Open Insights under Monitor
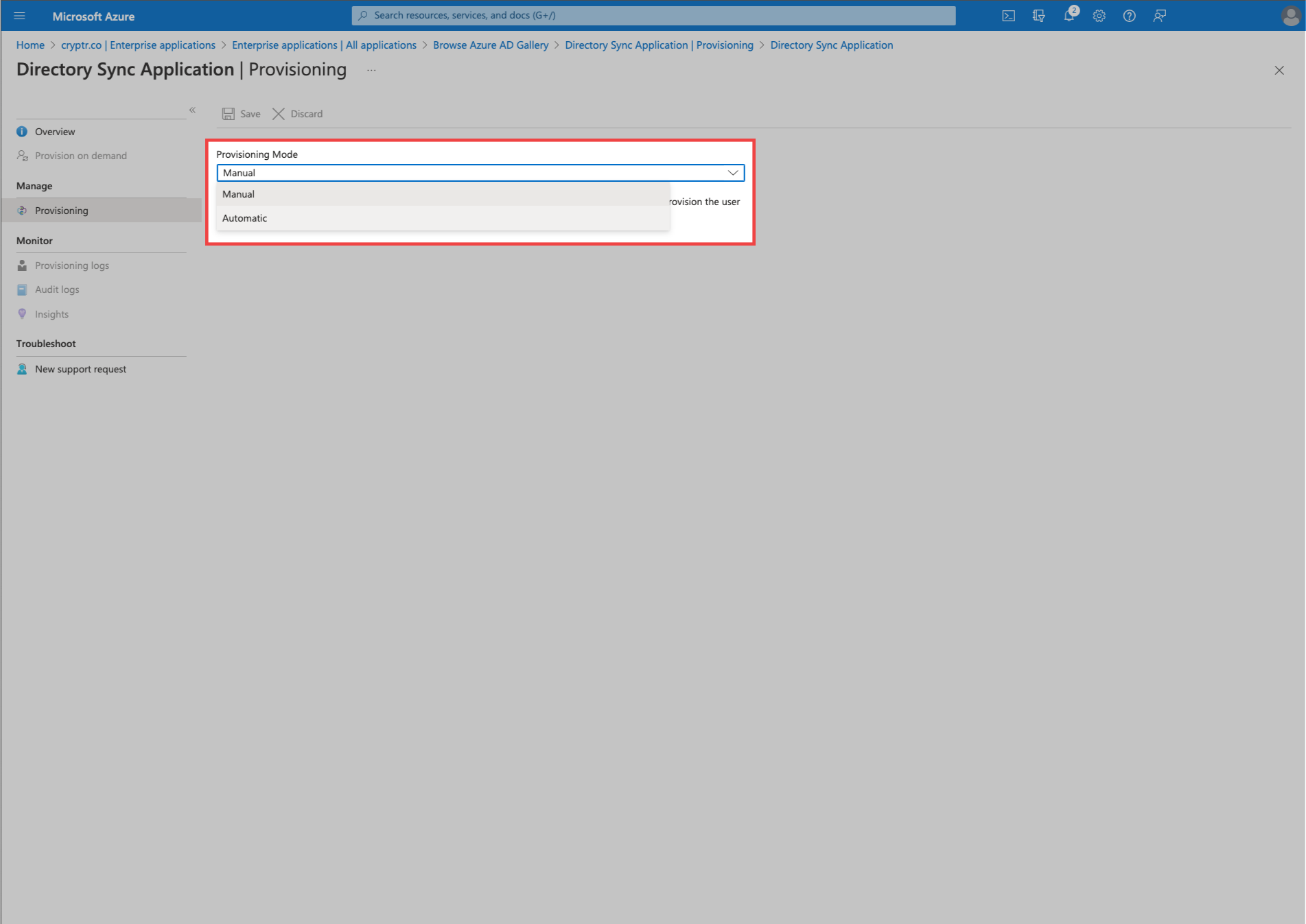The height and width of the screenshot is (924, 1306). click(x=52, y=314)
